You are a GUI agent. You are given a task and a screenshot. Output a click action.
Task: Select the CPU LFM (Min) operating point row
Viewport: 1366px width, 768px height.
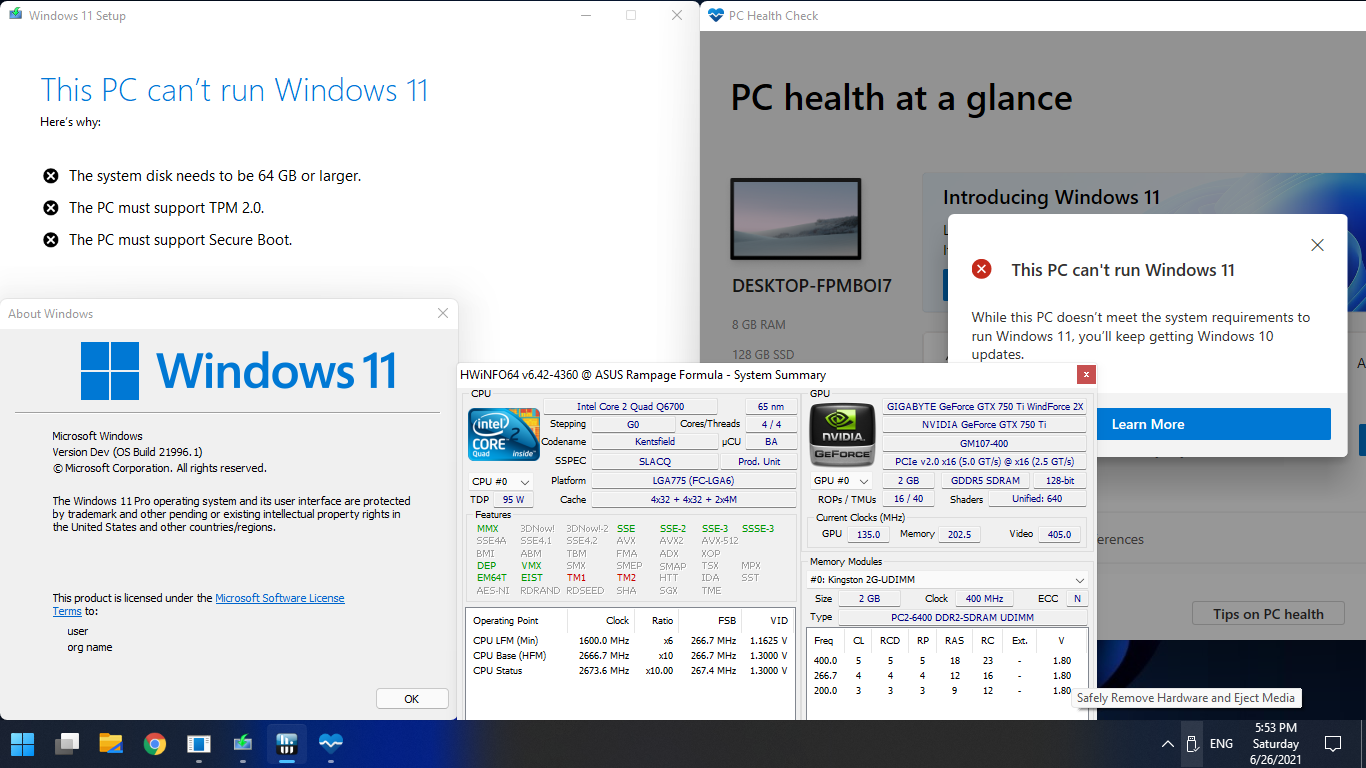coord(630,640)
